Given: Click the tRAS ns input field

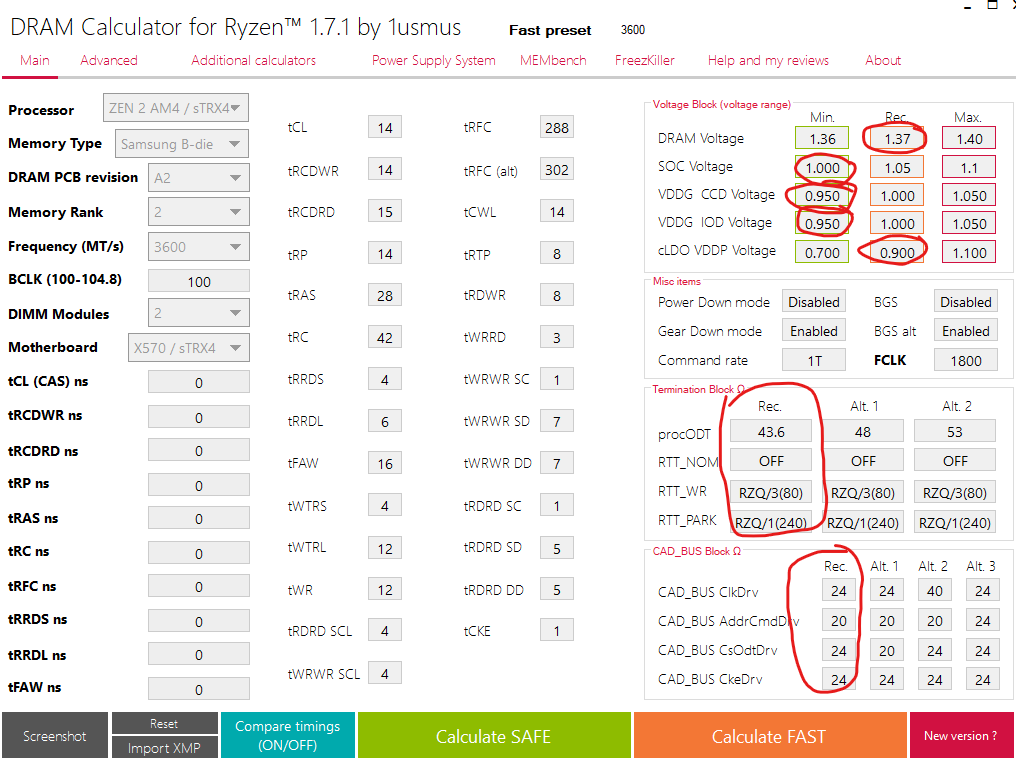Looking at the screenshot, I should tap(198, 519).
